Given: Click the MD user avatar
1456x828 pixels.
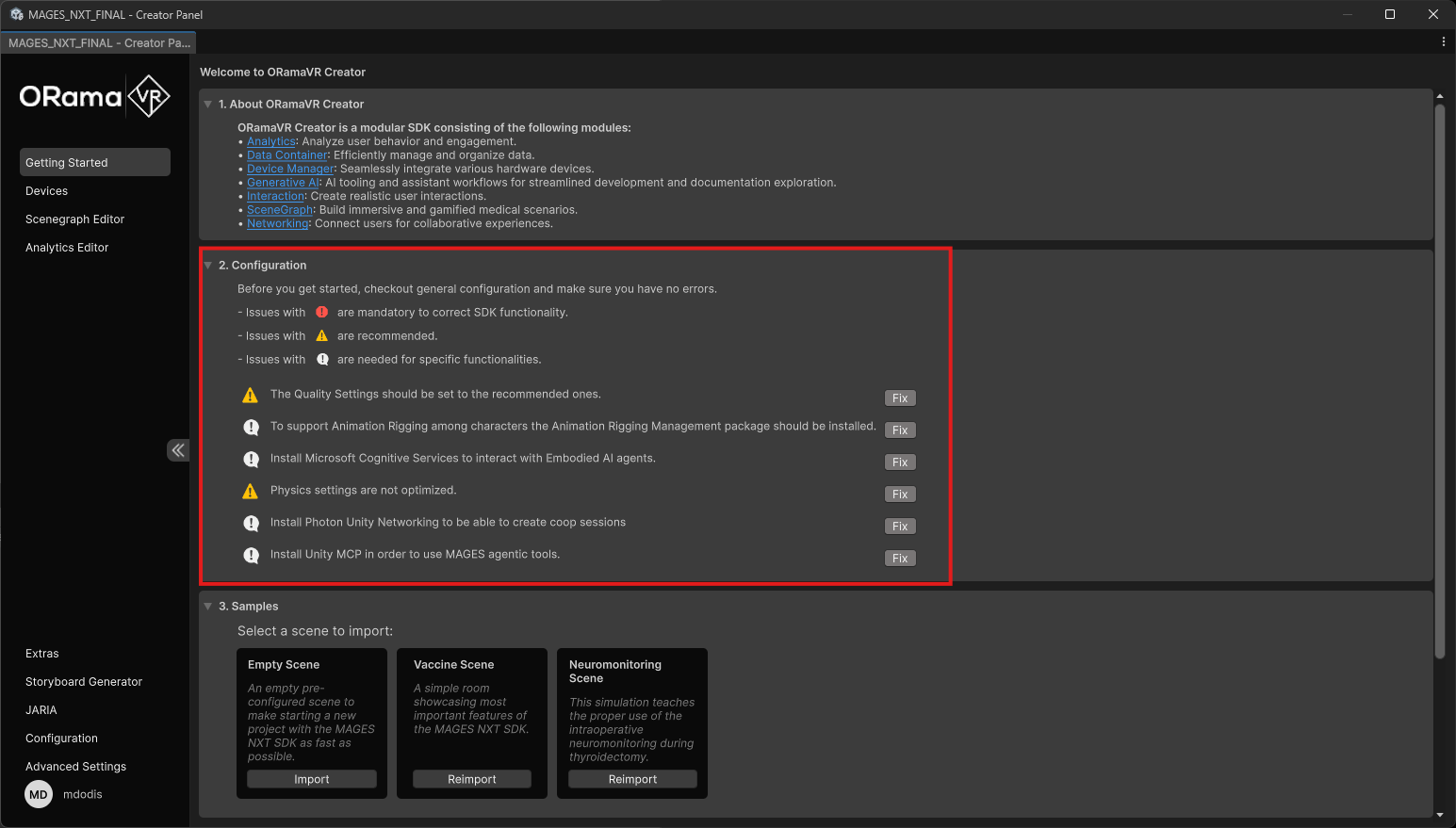Looking at the screenshot, I should coord(39,794).
